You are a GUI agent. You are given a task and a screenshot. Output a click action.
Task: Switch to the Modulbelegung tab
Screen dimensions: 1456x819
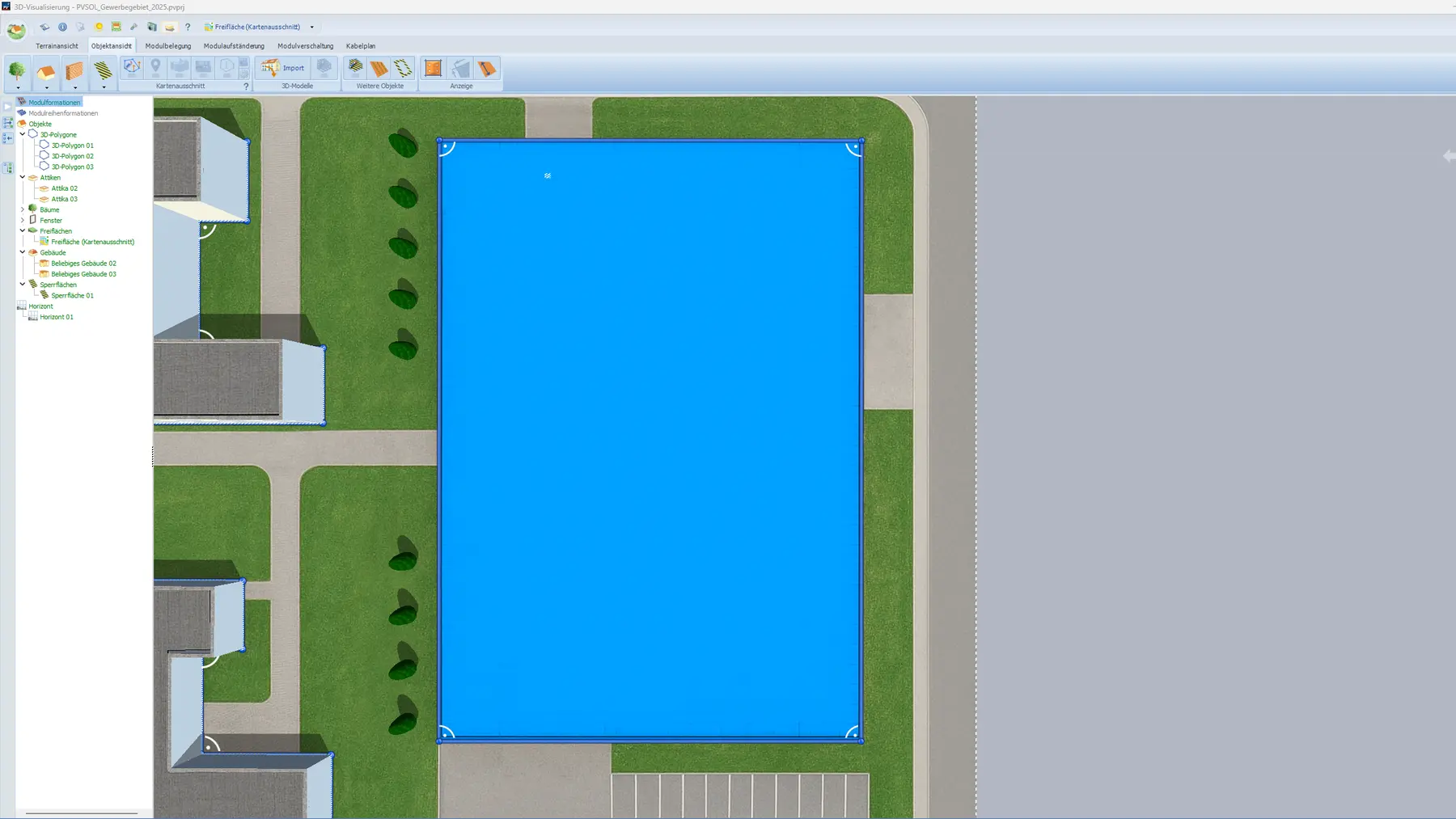[167, 46]
